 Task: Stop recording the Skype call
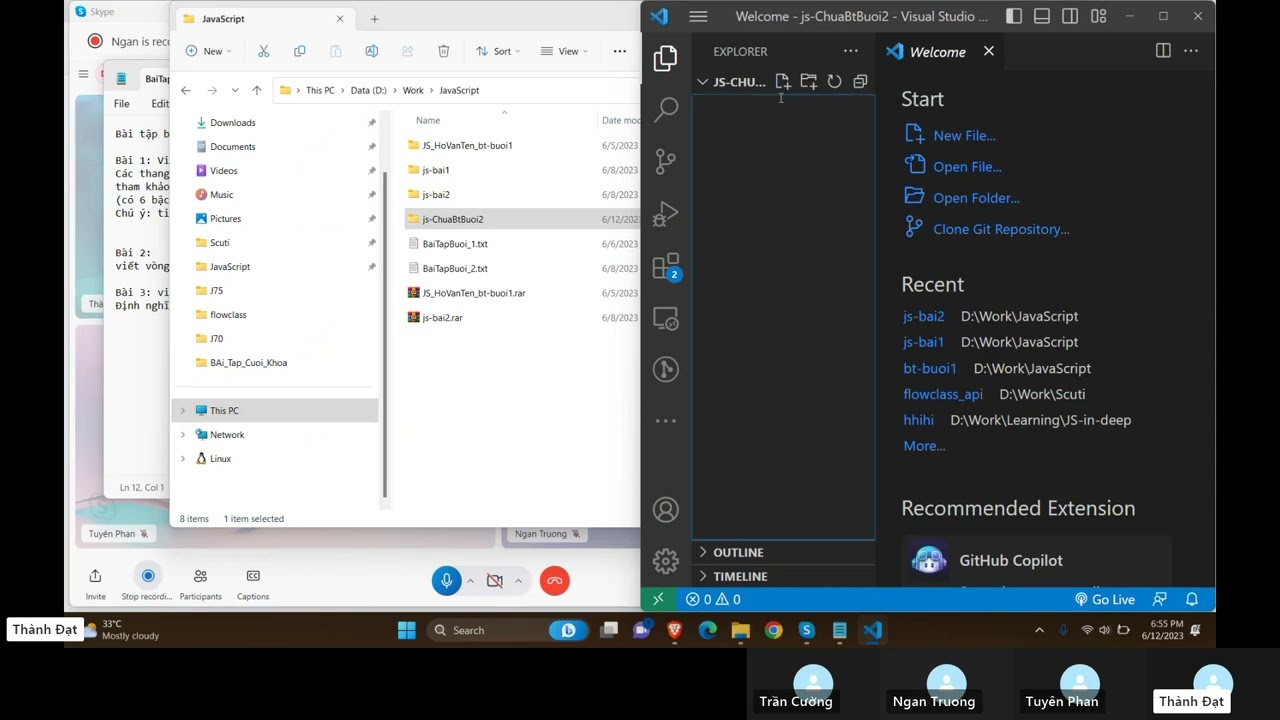click(x=147, y=583)
